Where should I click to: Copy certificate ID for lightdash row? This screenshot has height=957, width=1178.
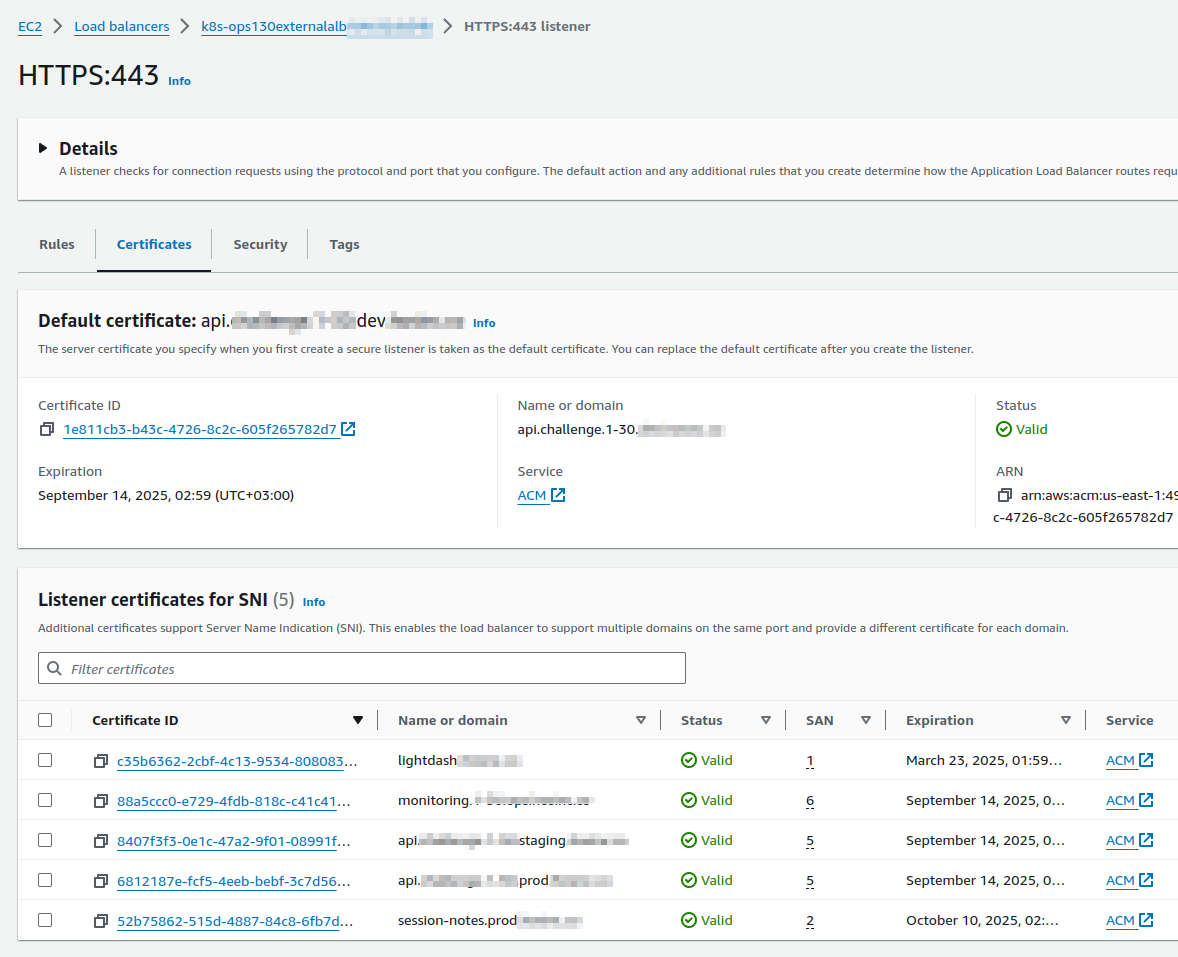click(x=101, y=761)
